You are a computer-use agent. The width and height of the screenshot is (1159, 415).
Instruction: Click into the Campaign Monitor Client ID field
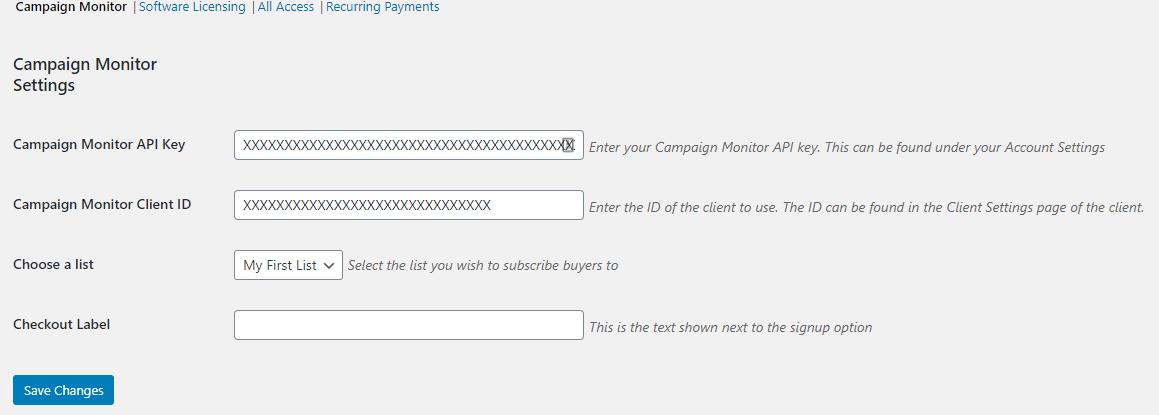408,205
